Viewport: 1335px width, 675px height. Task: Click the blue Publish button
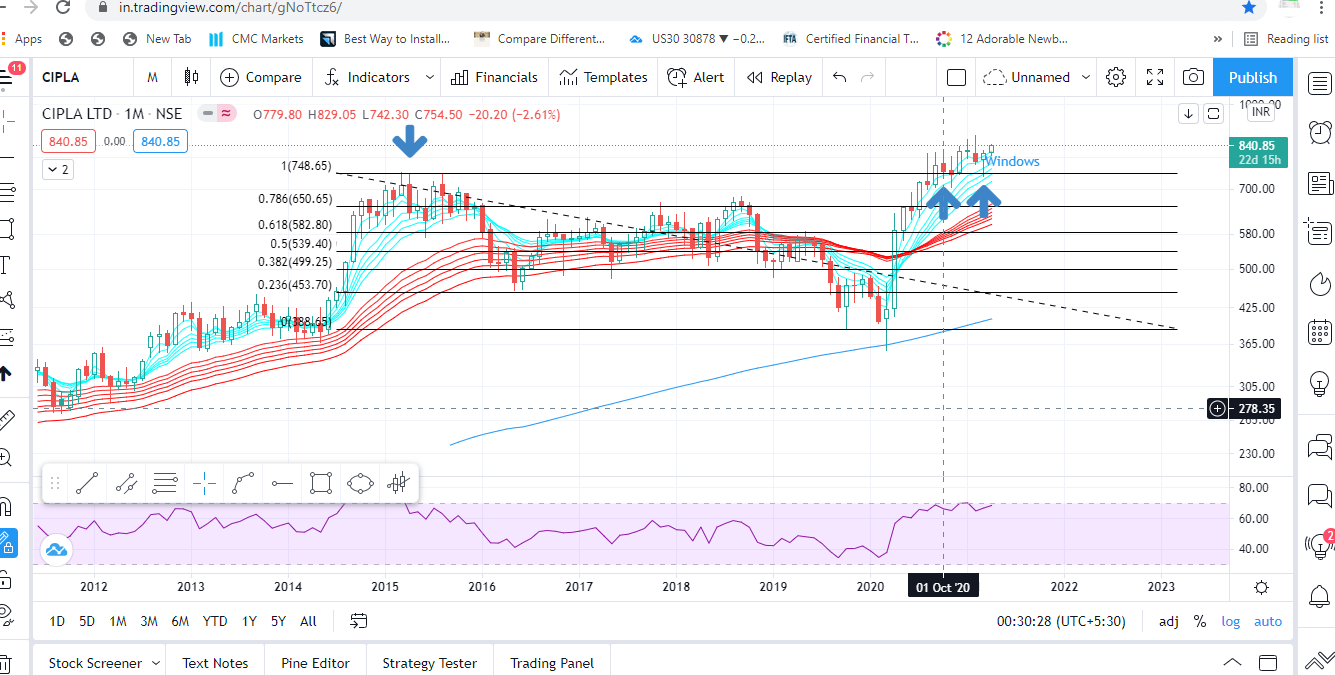point(1253,77)
